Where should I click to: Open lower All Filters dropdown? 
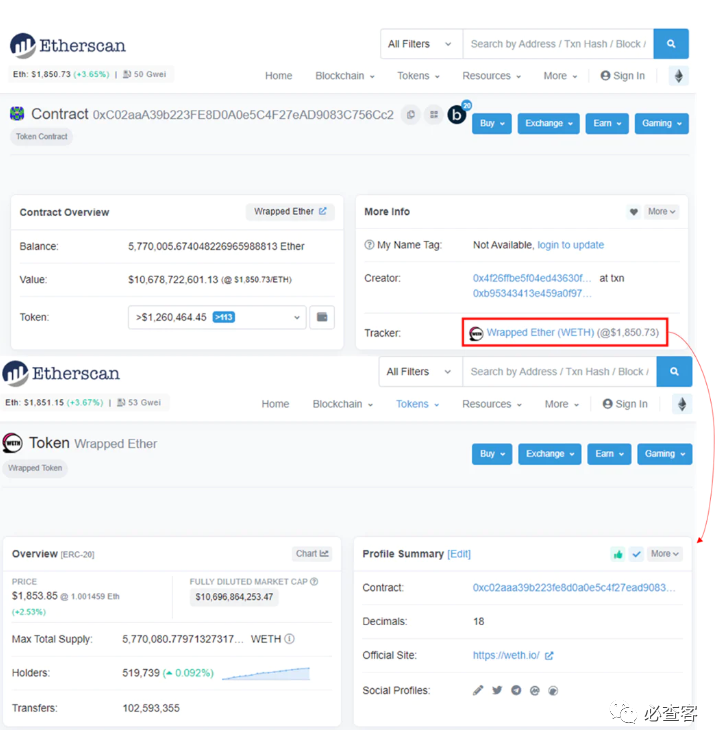(x=421, y=372)
